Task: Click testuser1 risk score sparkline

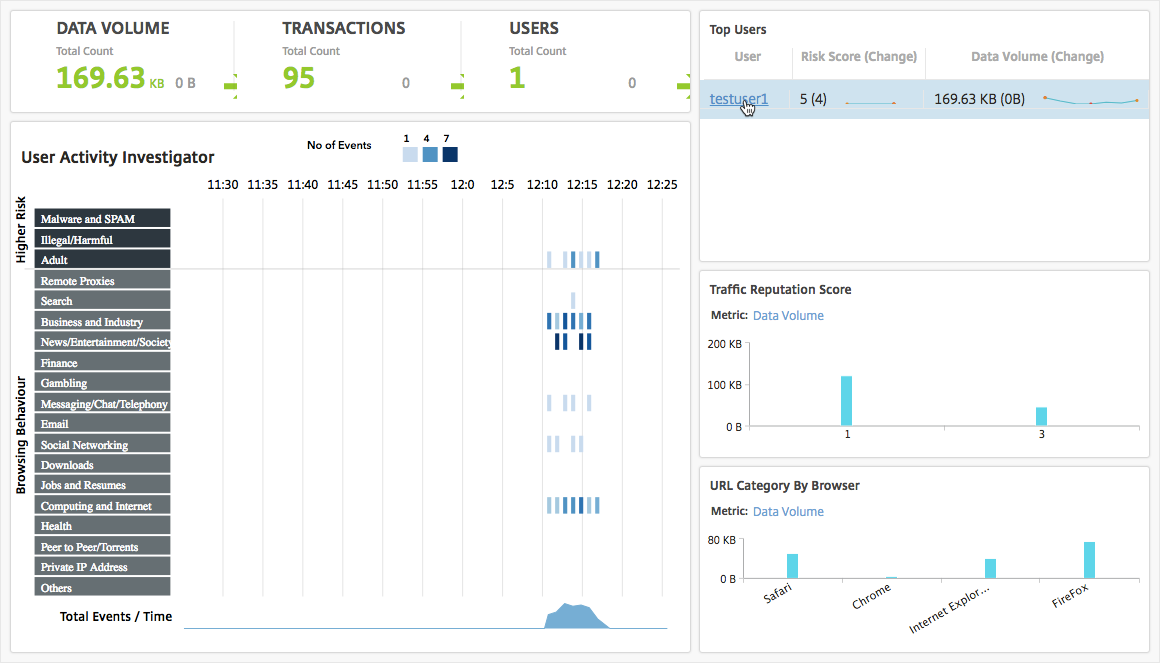Action: pos(870,102)
